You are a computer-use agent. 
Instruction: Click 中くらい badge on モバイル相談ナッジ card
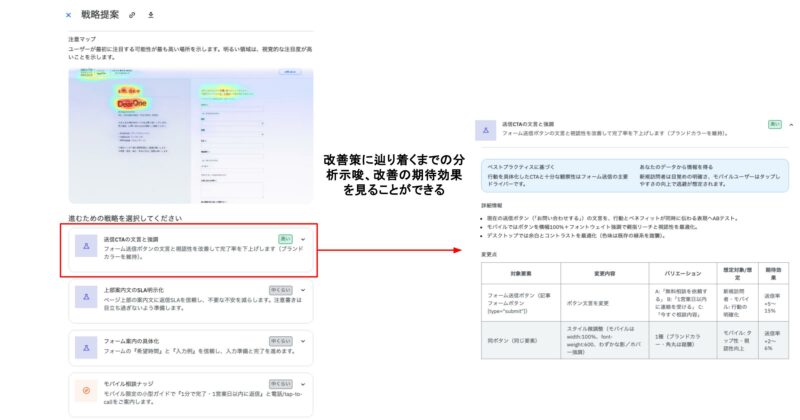click(x=281, y=385)
